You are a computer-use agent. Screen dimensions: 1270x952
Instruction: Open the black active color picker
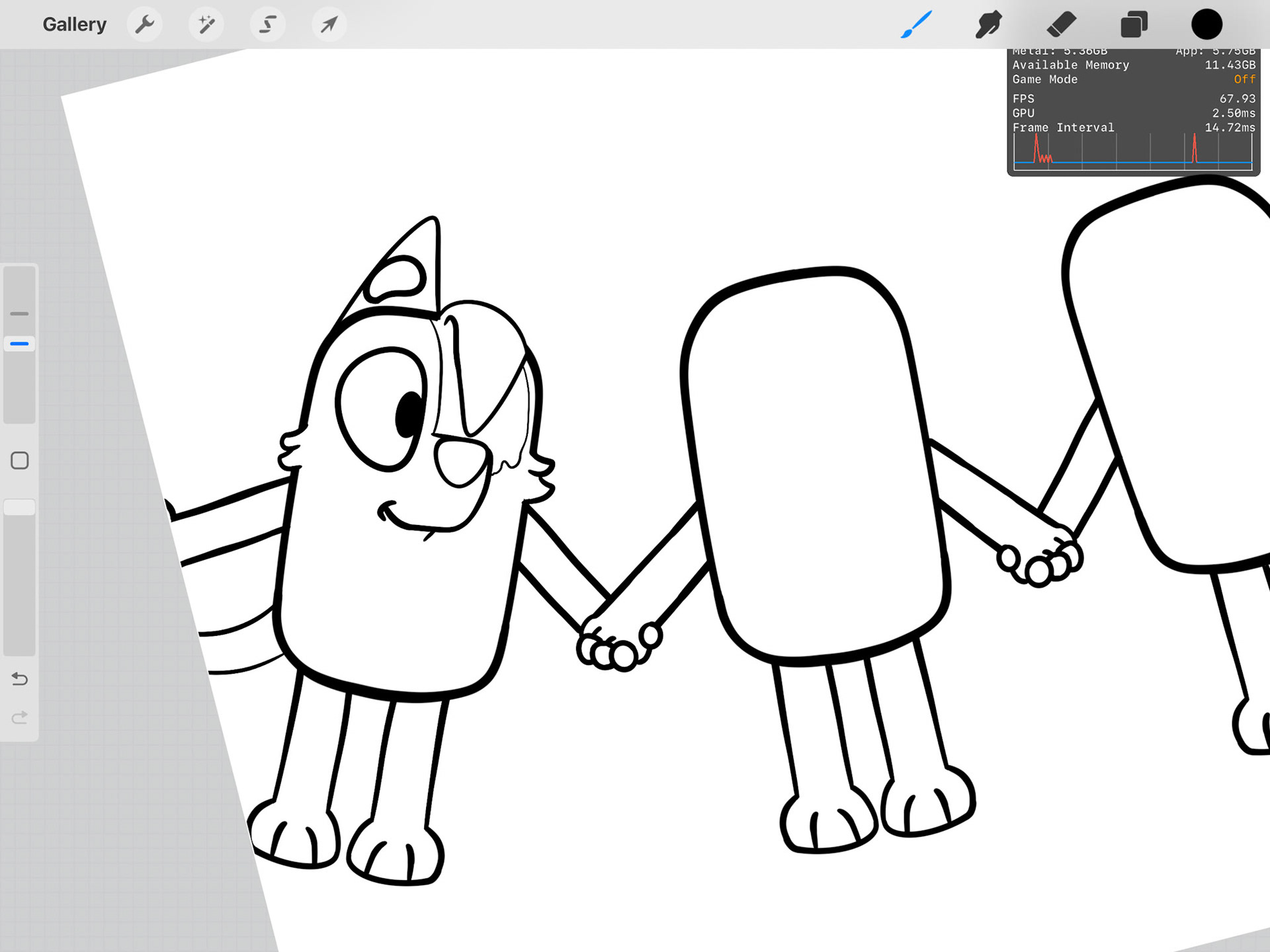pos(1206,24)
